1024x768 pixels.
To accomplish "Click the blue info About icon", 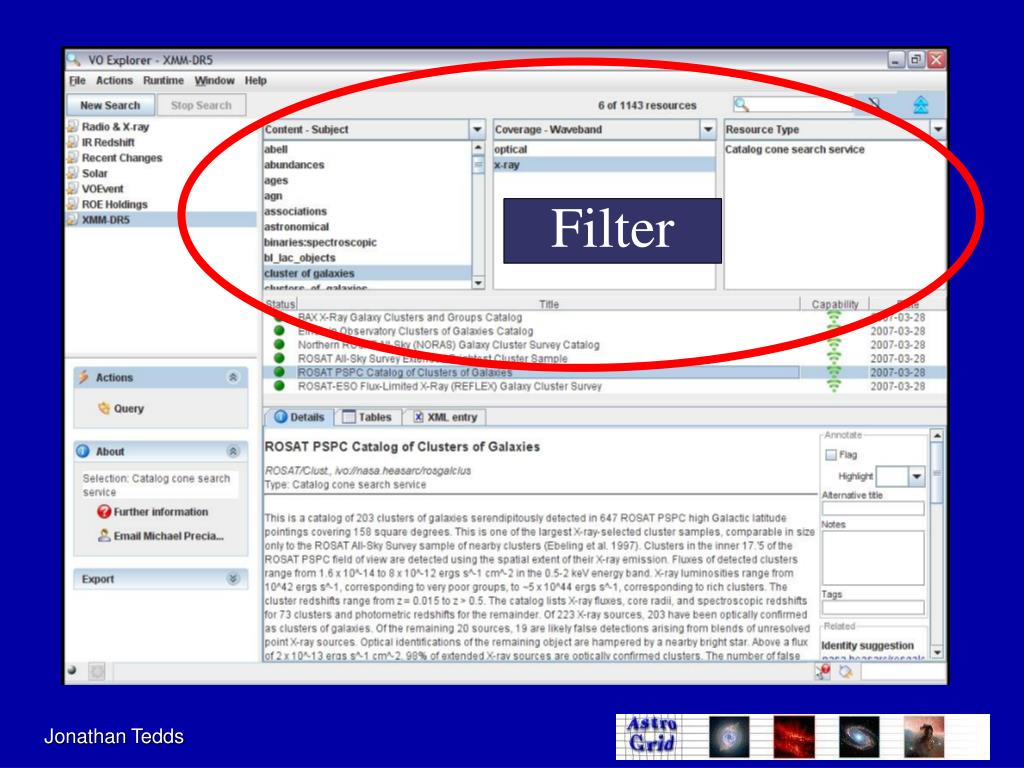I will coord(83,451).
